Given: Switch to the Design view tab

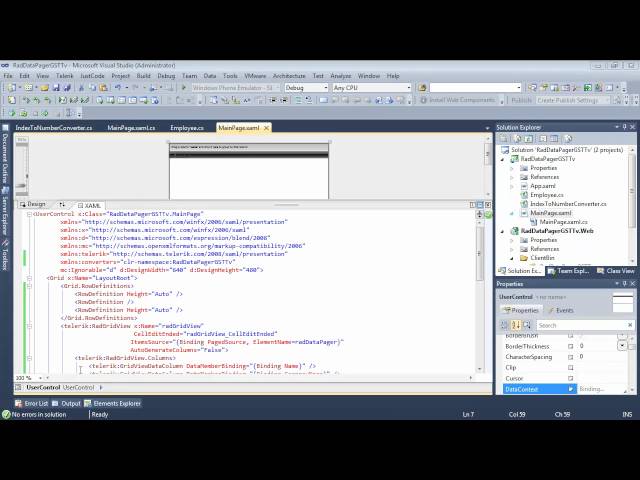Looking at the screenshot, I should [x=33, y=204].
